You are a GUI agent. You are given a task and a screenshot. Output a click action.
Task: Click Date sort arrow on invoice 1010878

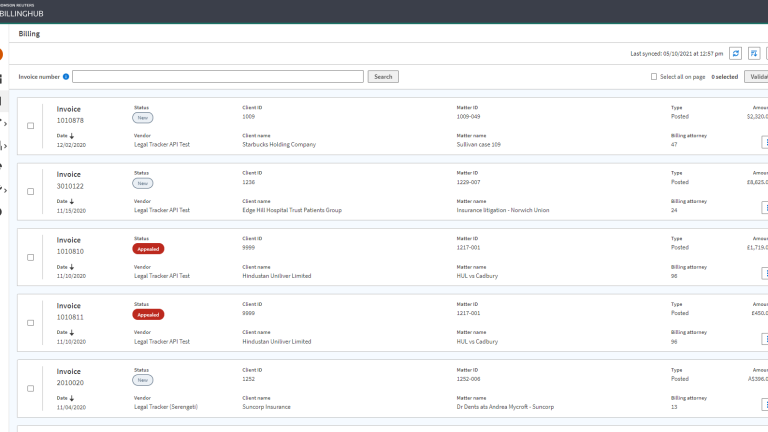72,136
